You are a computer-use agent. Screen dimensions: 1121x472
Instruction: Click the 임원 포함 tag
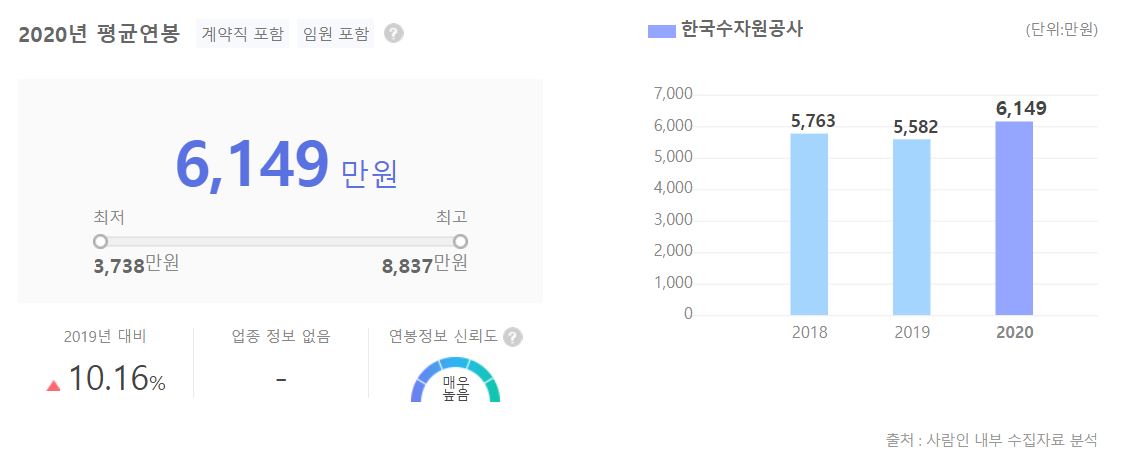(336, 34)
